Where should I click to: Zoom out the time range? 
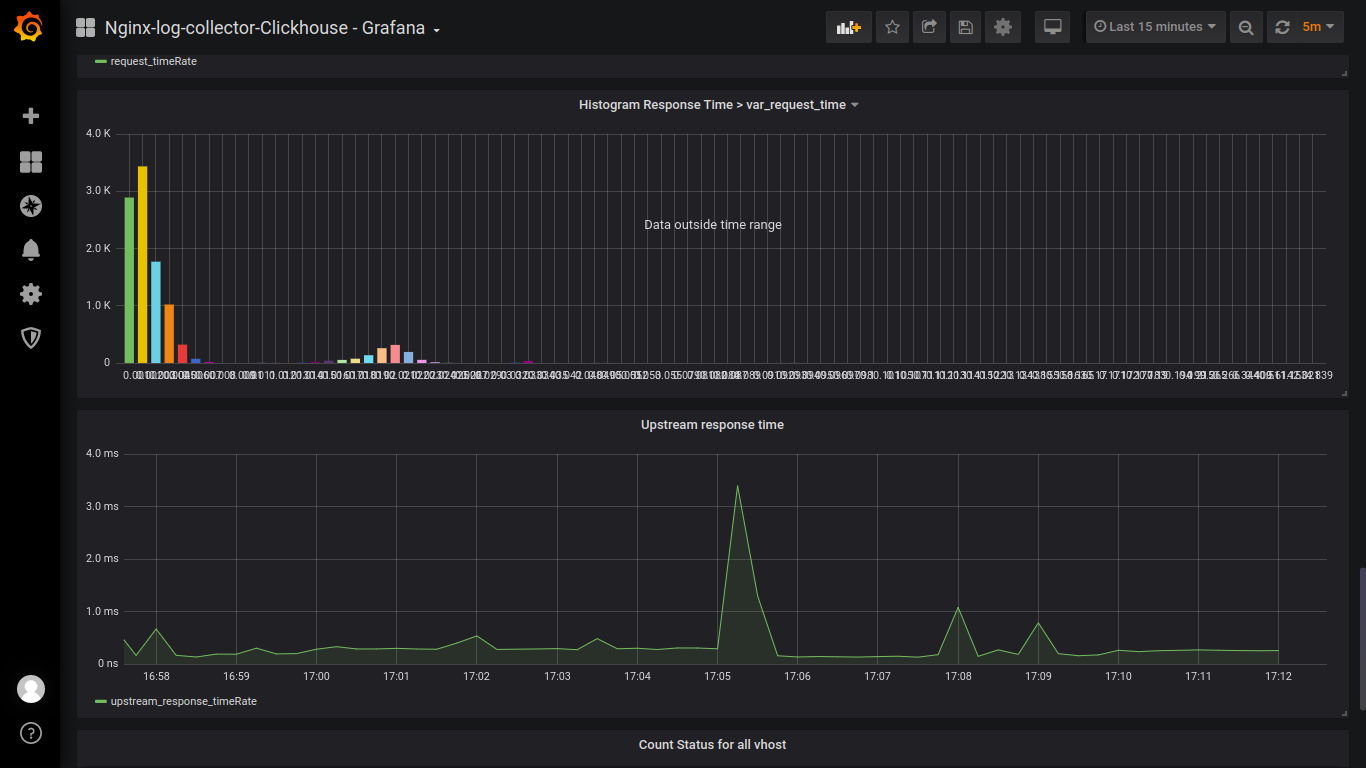(1246, 27)
